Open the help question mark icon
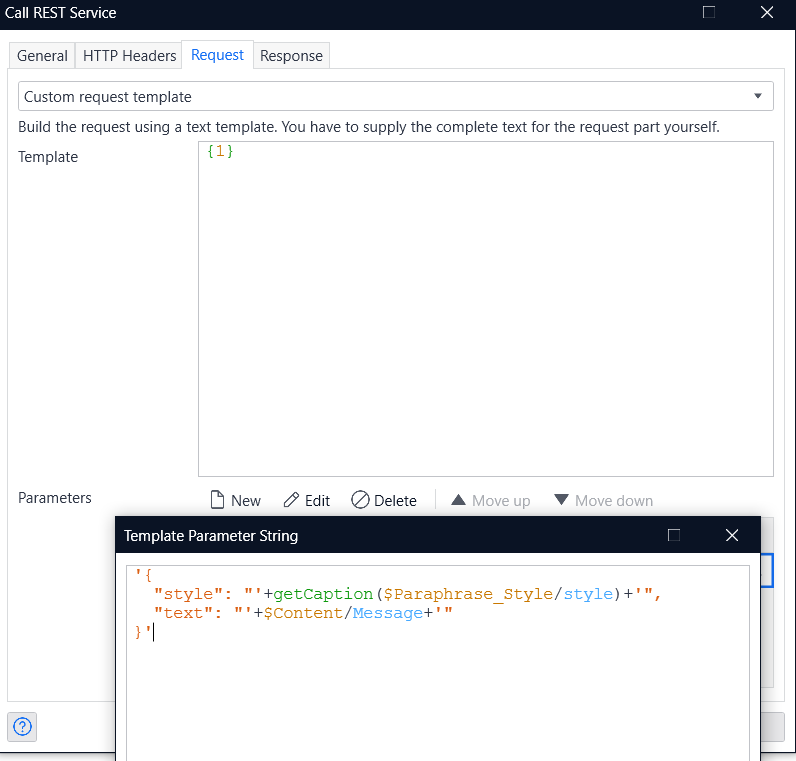Screen dimensions: 796x761 click(x=22, y=726)
